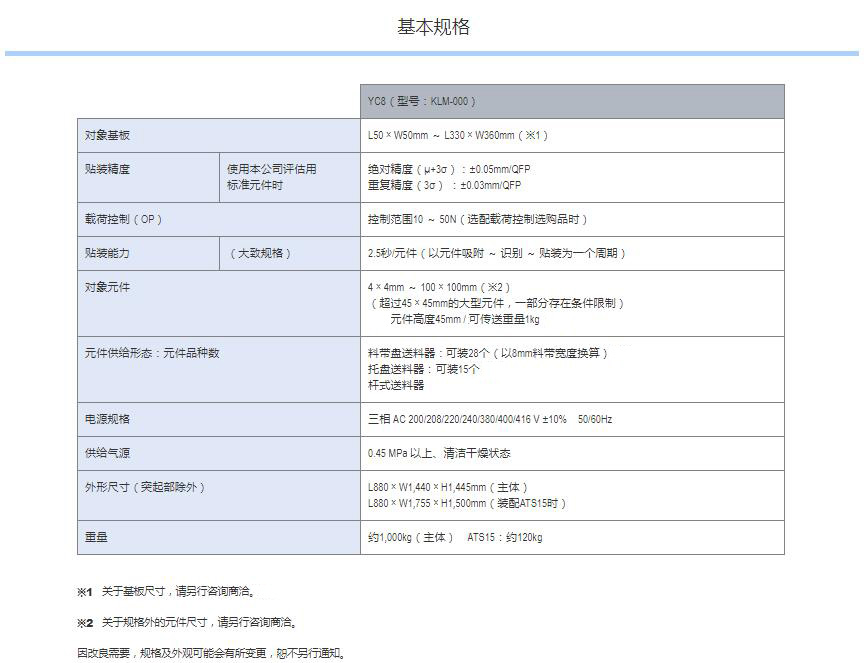Select the YC8 (型号：KLM-000) header cell
Viewport: 866px width, 663px height.
point(422,101)
